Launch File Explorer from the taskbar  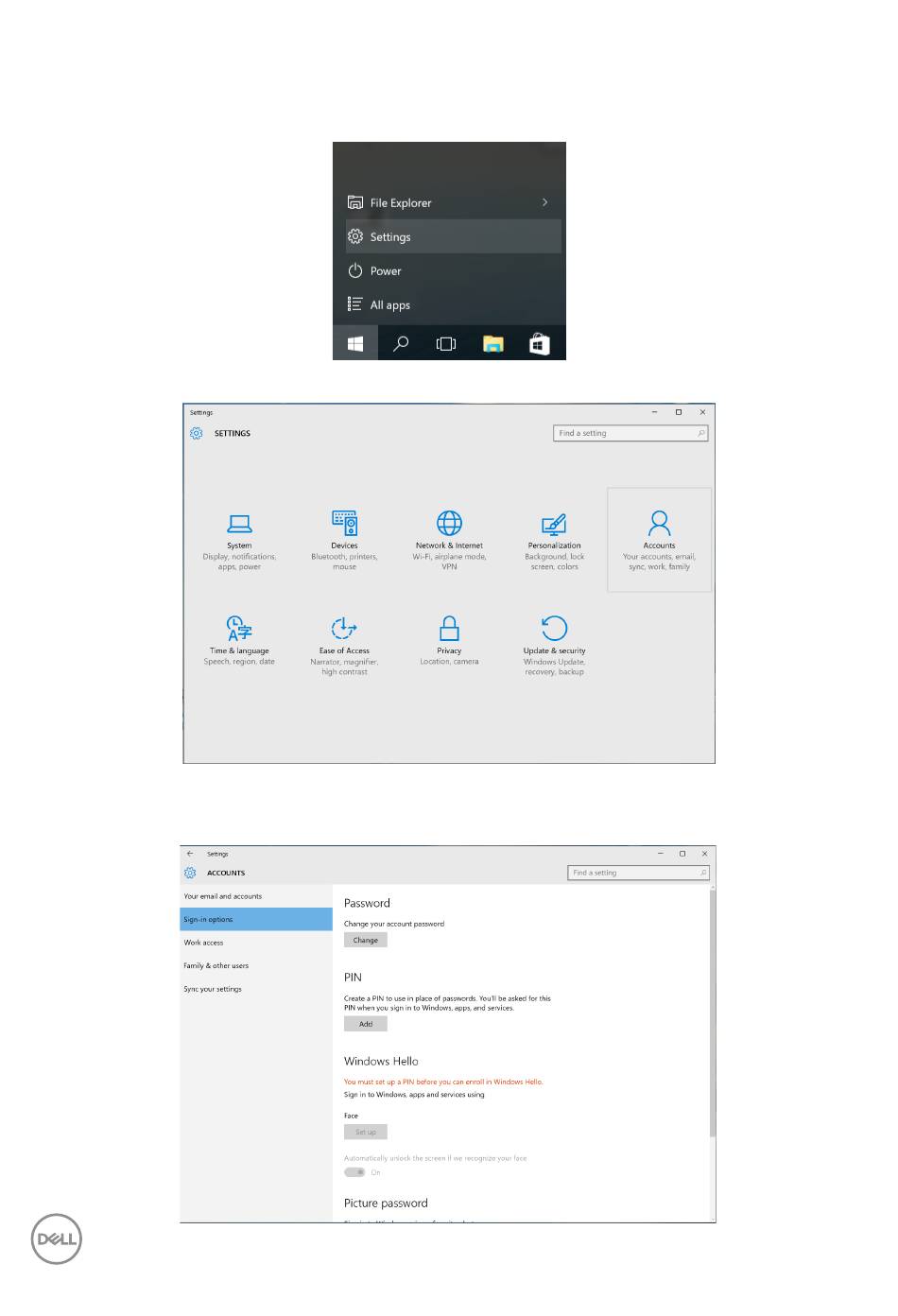(492, 344)
